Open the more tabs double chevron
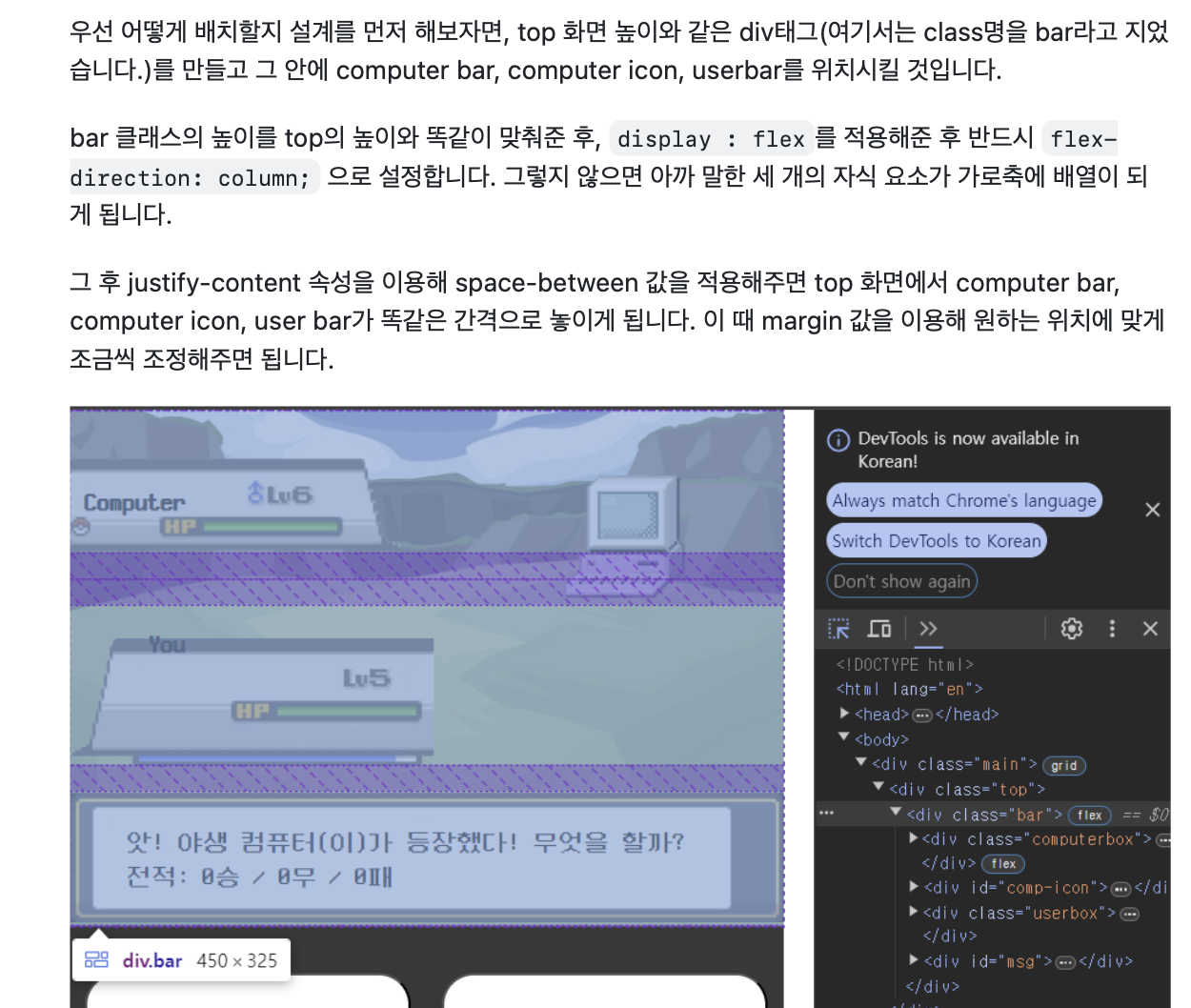 [928, 629]
